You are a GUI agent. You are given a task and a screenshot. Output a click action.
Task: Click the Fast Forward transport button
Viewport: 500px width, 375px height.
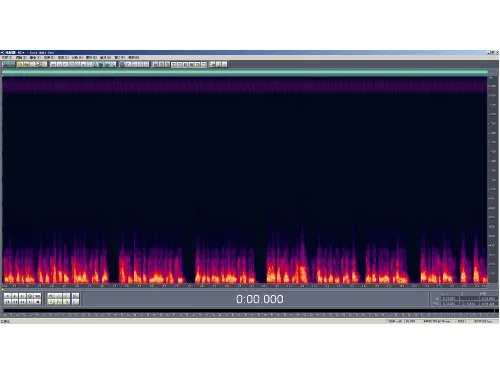(22, 302)
